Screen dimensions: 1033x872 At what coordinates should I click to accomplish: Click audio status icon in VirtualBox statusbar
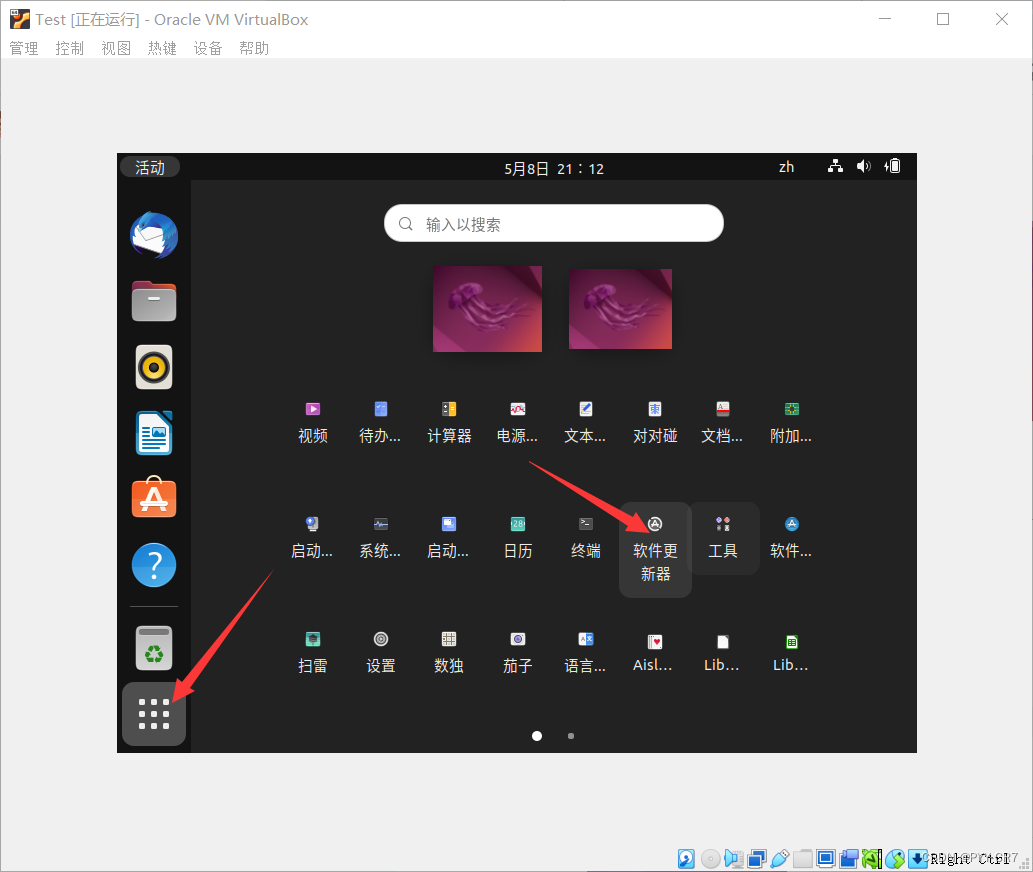click(733, 859)
